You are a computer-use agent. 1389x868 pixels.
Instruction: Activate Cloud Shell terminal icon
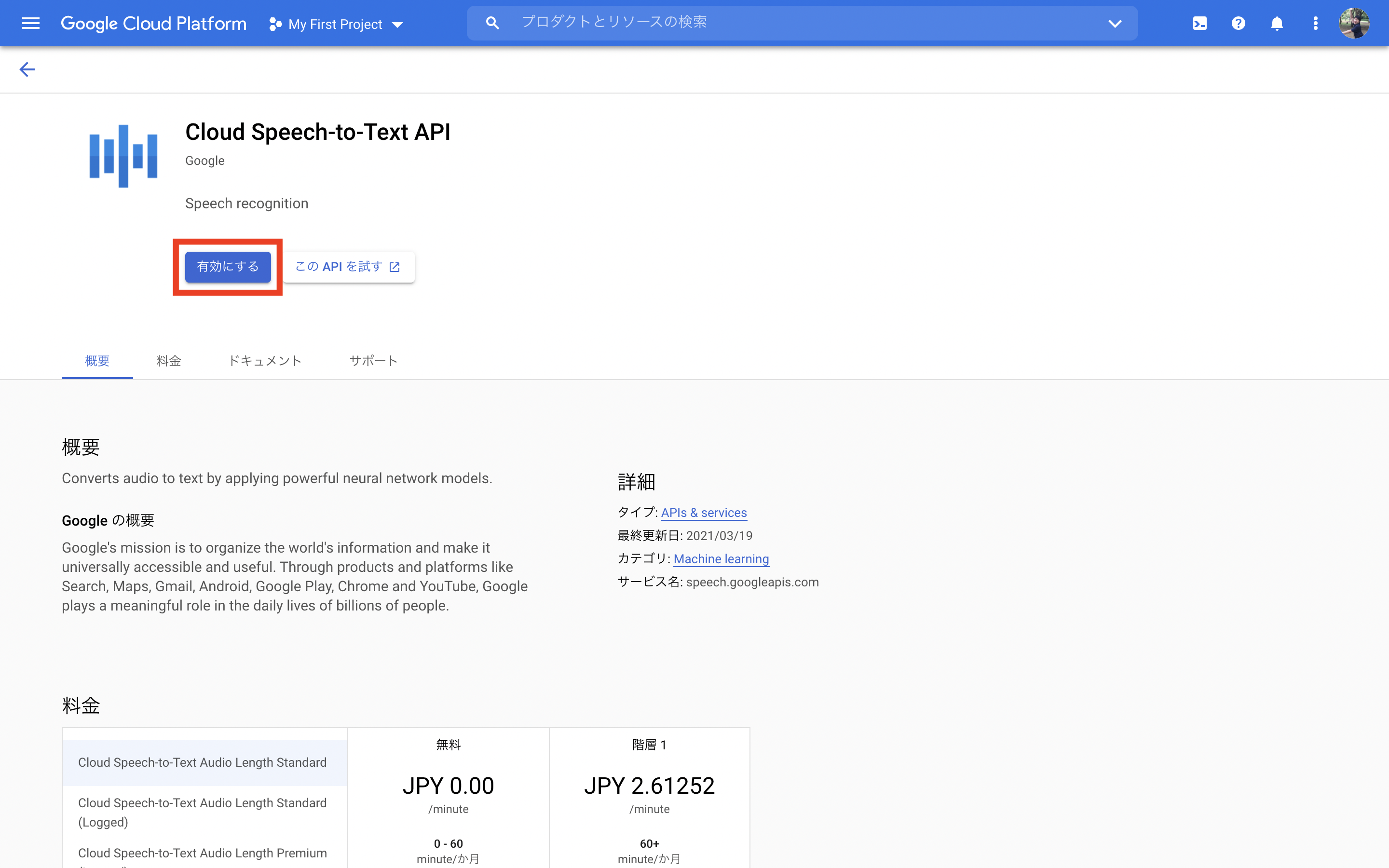pyautogui.click(x=1199, y=24)
